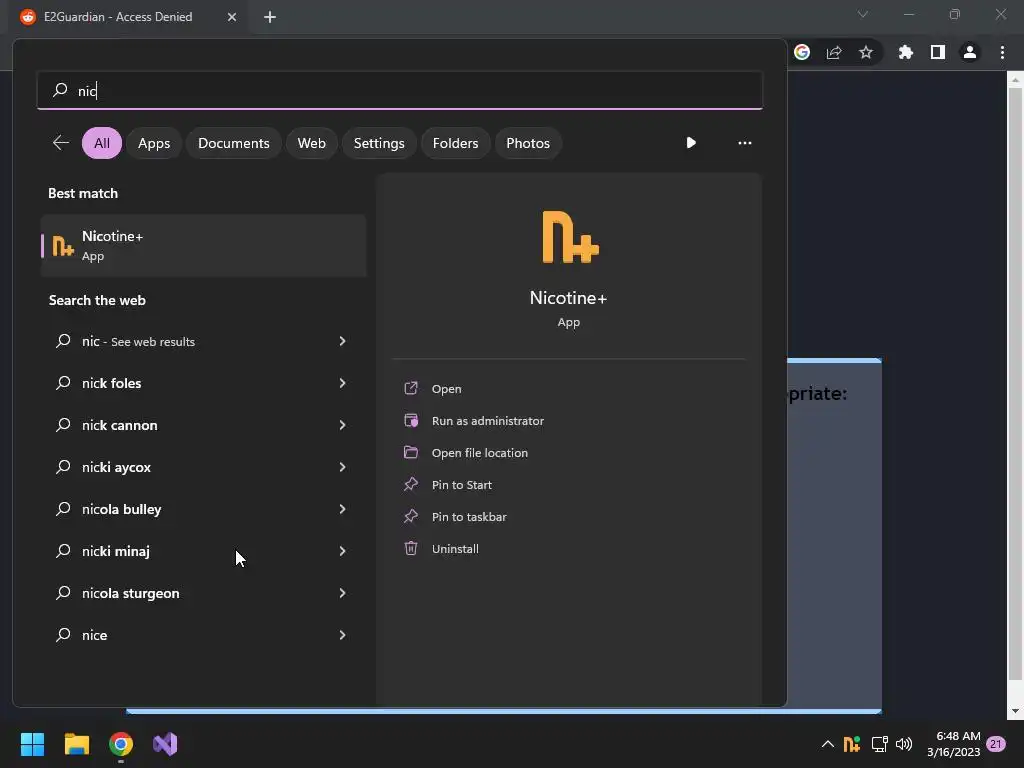1024x768 pixels.
Task: Open Google Chrome from the taskbar
Action: coord(121,744)
